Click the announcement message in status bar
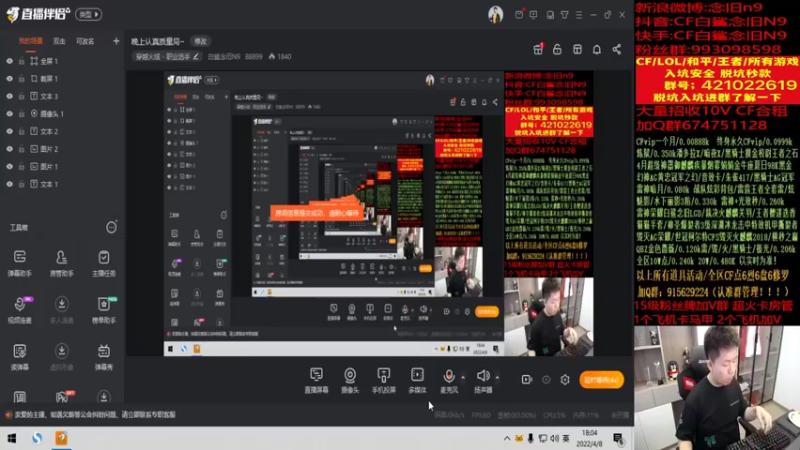The width and height of the screenshot is (800, 450). [x=95, y=415]
